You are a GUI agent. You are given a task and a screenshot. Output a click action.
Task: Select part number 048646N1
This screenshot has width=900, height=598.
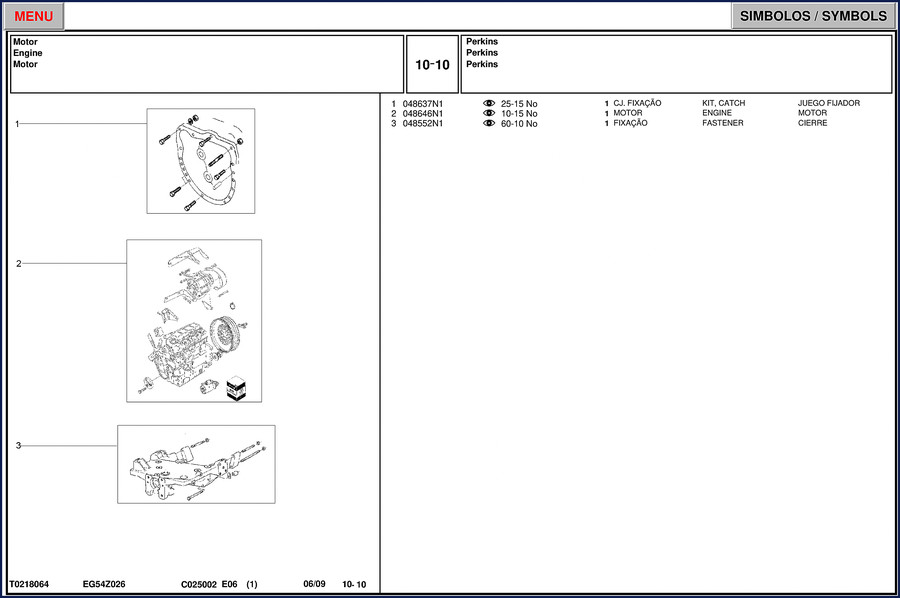(x=422, y=114)
